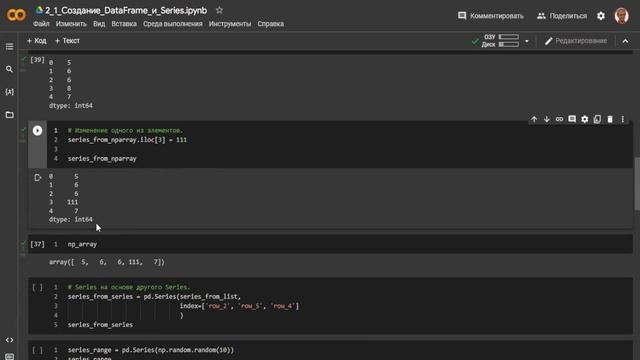
Task: Open the Справка menu
Action: 270,24
